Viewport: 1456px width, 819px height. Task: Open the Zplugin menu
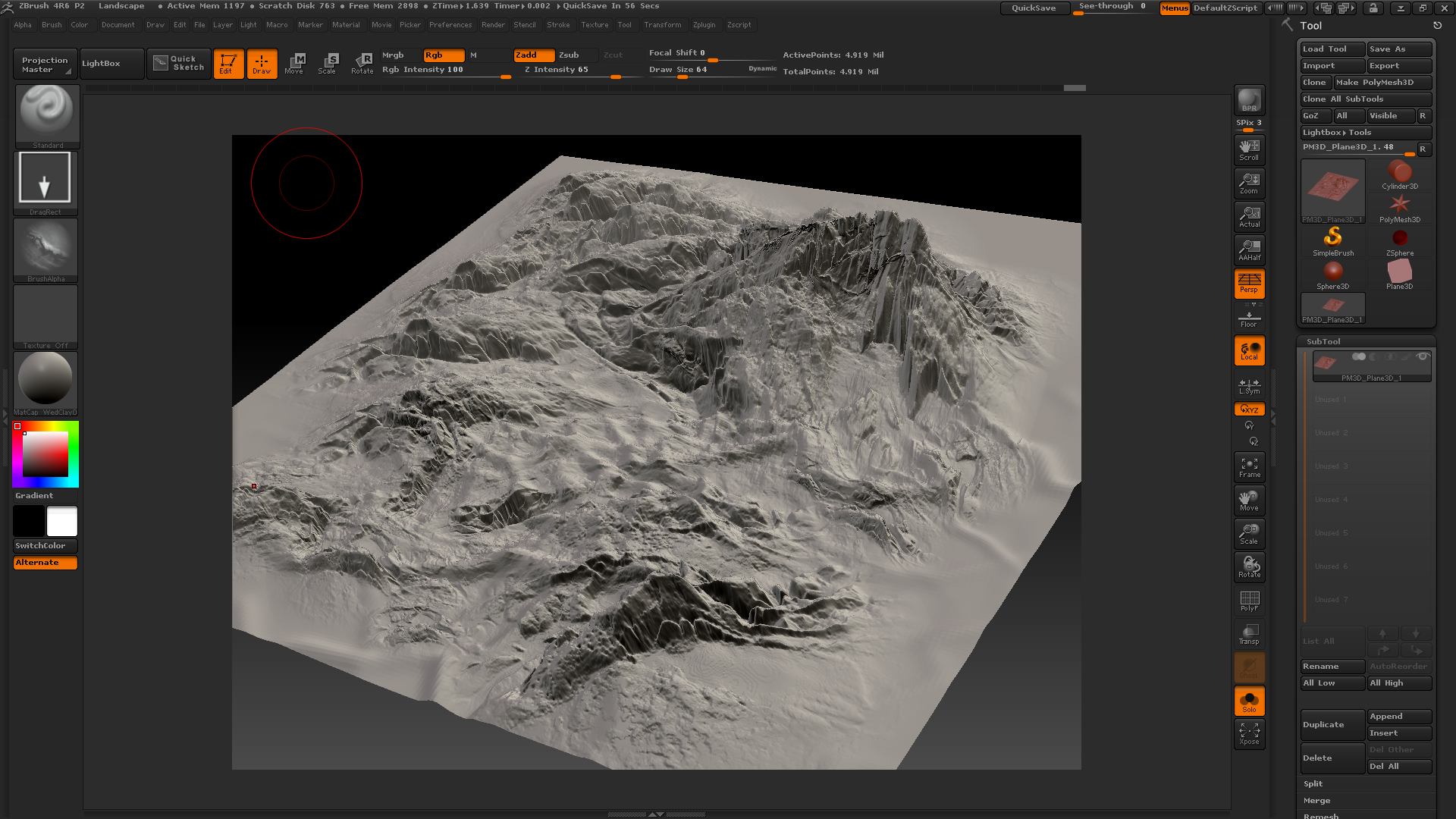tap(704, 24)
